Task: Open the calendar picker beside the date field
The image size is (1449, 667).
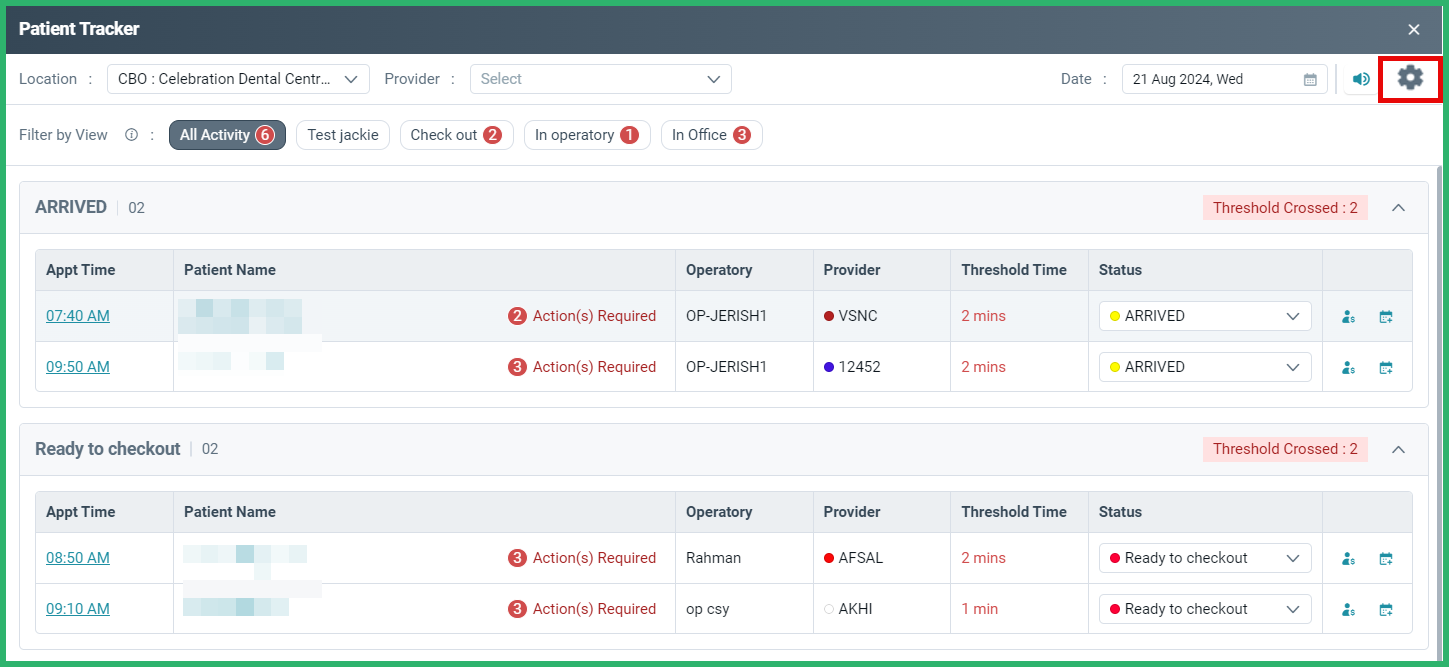Action: [1310, 78]
